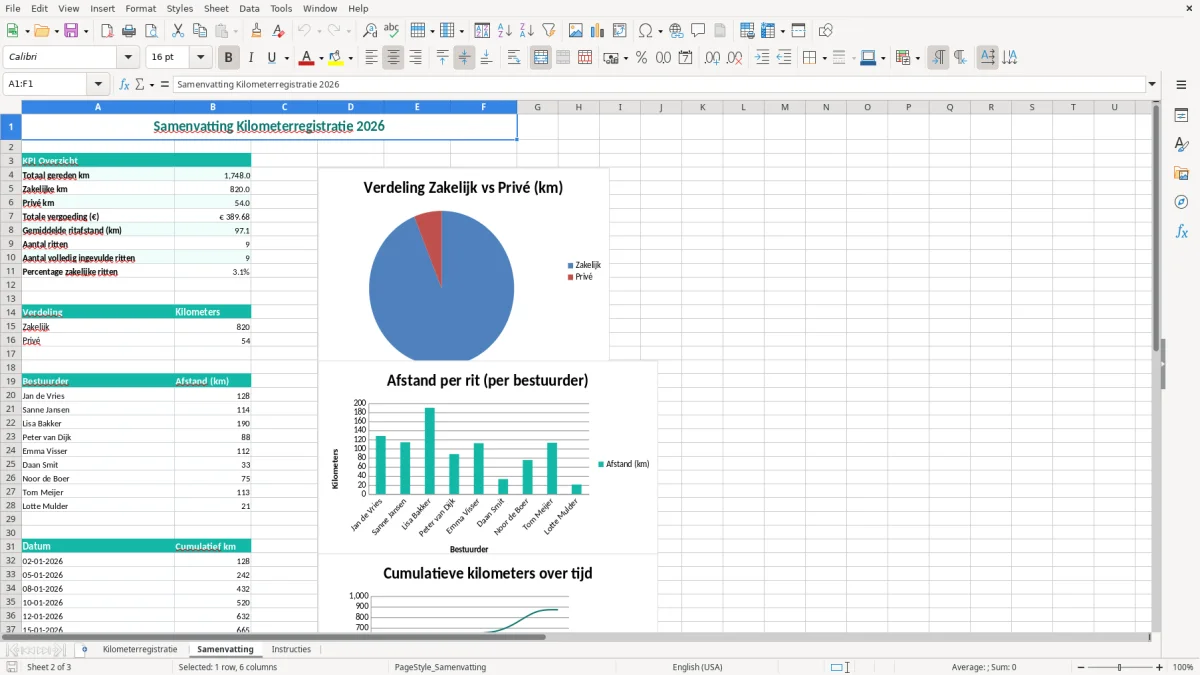
Task: Click the Insert Image icon
Action: point(576,31)
